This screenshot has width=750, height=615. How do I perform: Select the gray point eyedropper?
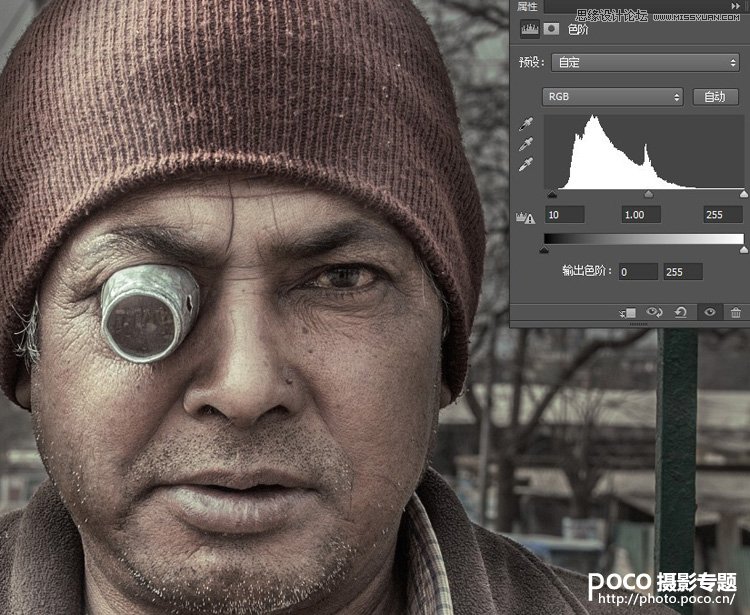(x=527, y=145)
